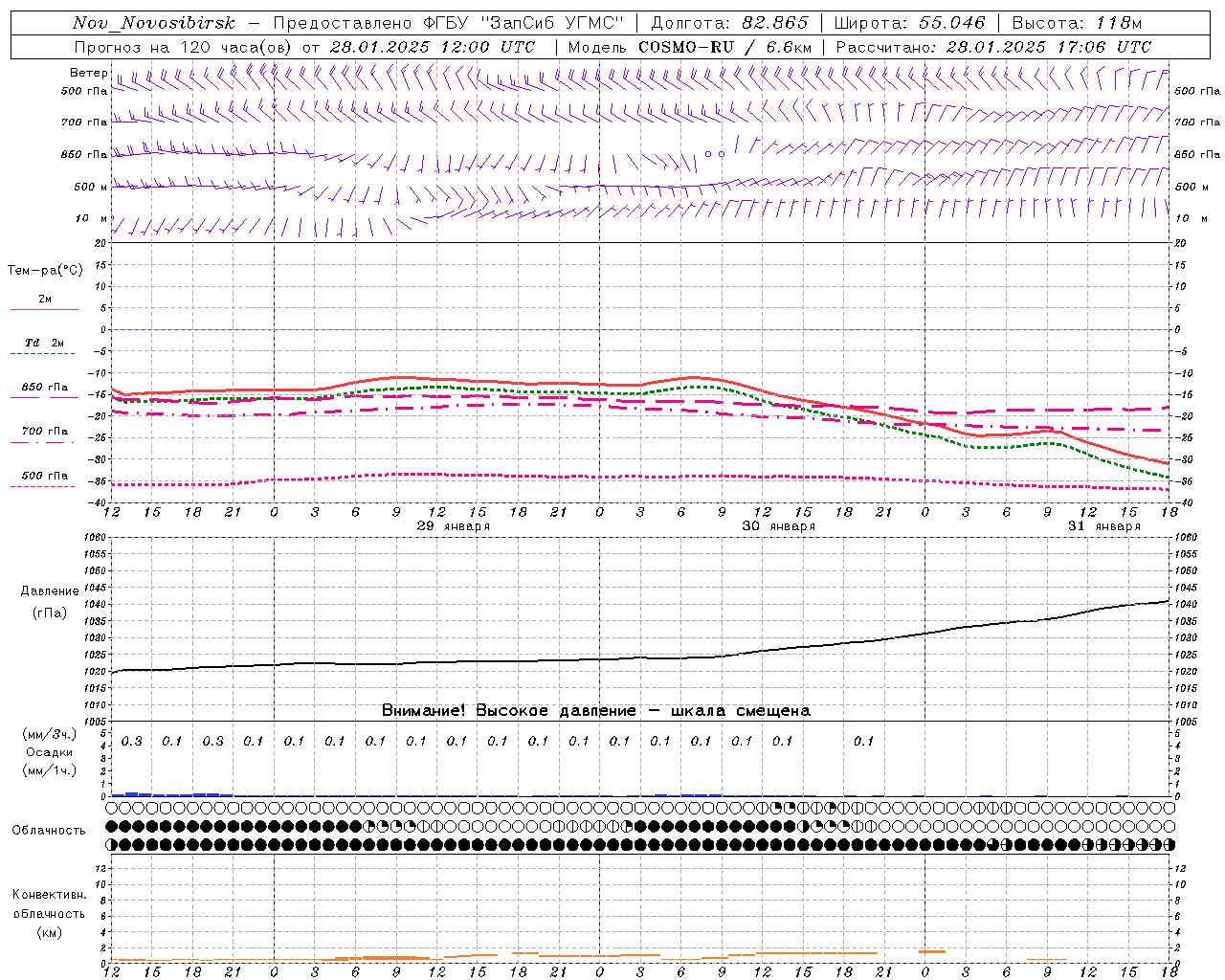Click the Nov_Novosibirsk station title
The height and width of the screenshot is (980, 1225).
[x=154, y=23]
